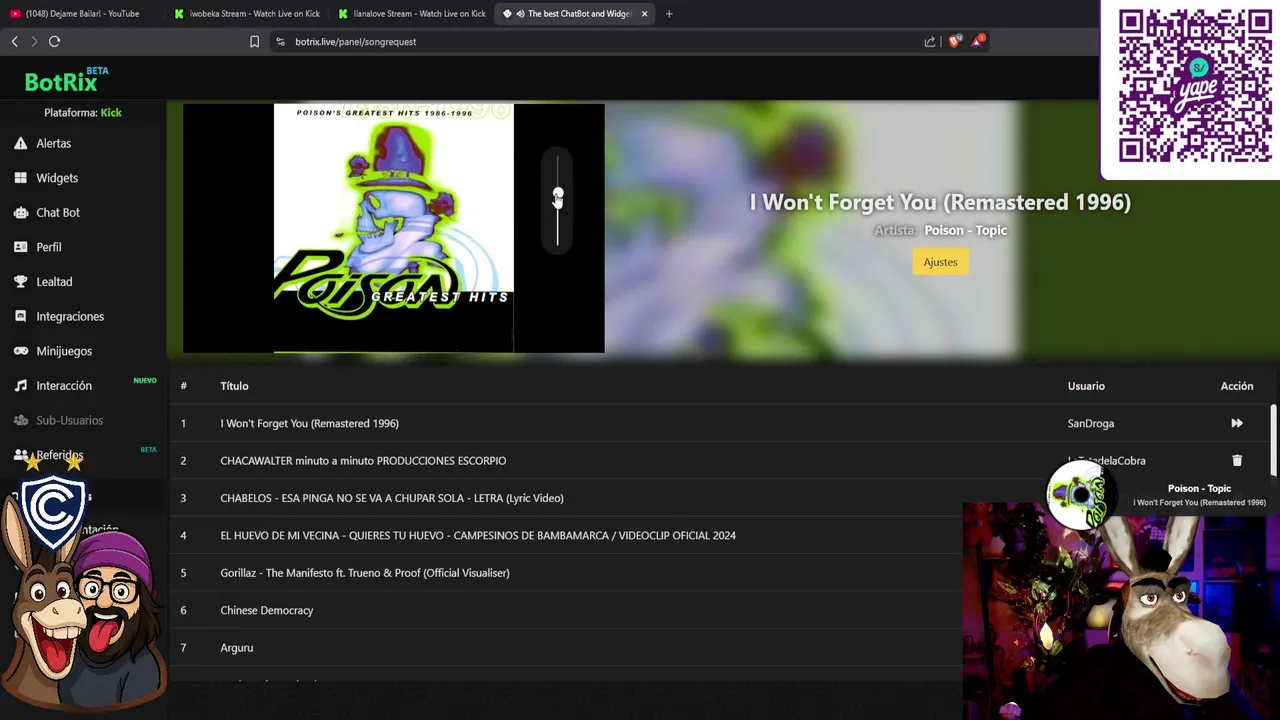
Task: Open the Interacción music note icon
Action: pos(20,386)
